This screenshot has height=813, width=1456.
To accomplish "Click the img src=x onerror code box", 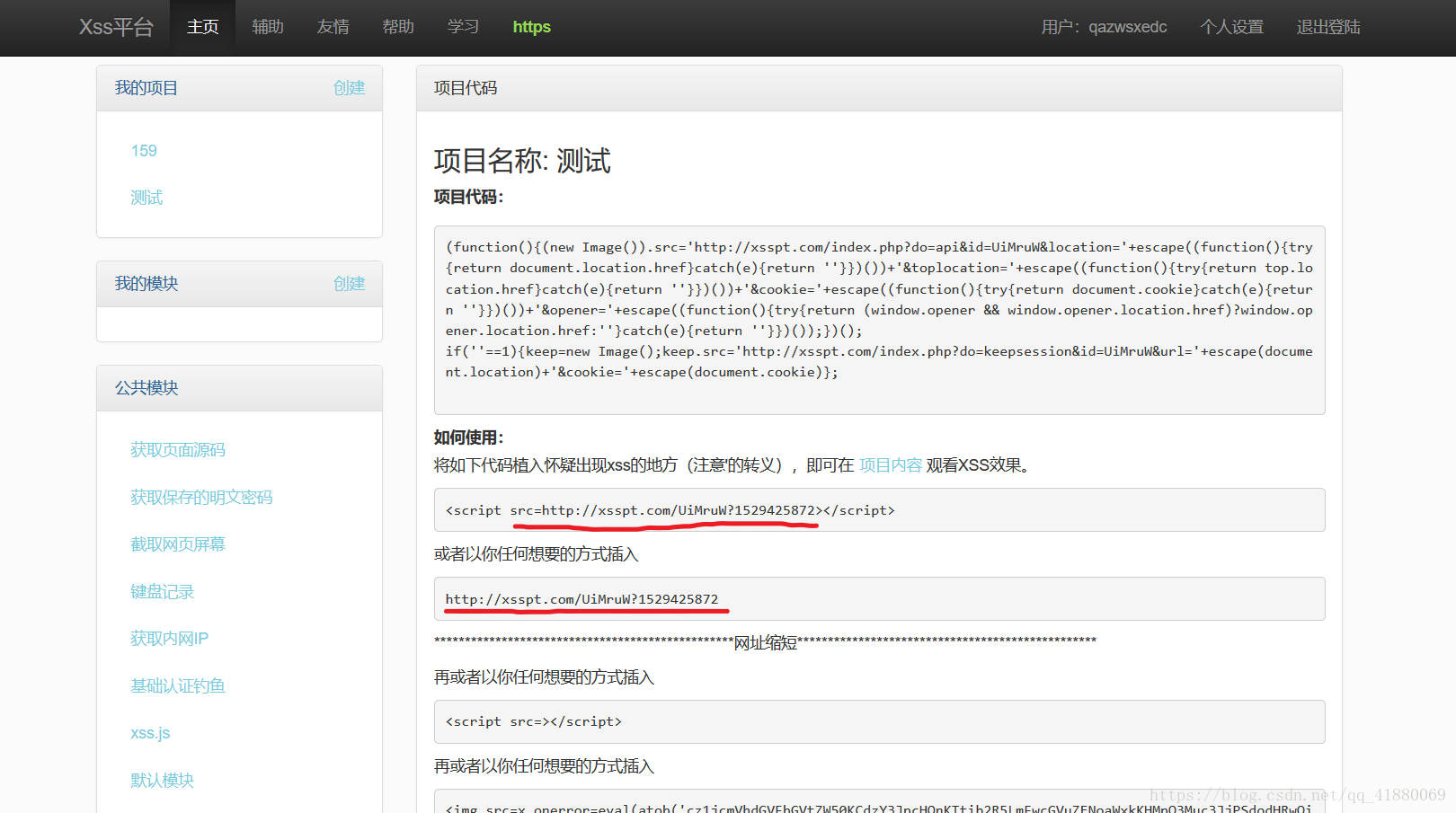I will coord(879,801).
